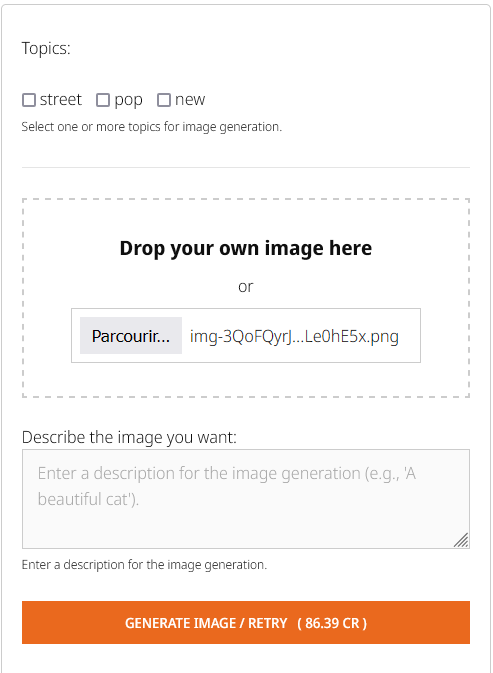The image size is (493, 673).
Task: Click the 'Topics:' label
Action: pyautogui.click(x=46, y=49)
